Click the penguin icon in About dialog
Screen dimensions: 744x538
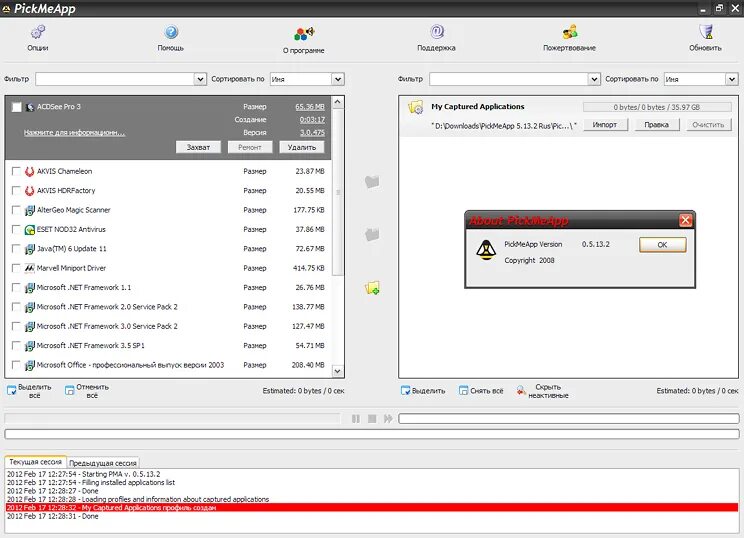[x=486, y=250]
